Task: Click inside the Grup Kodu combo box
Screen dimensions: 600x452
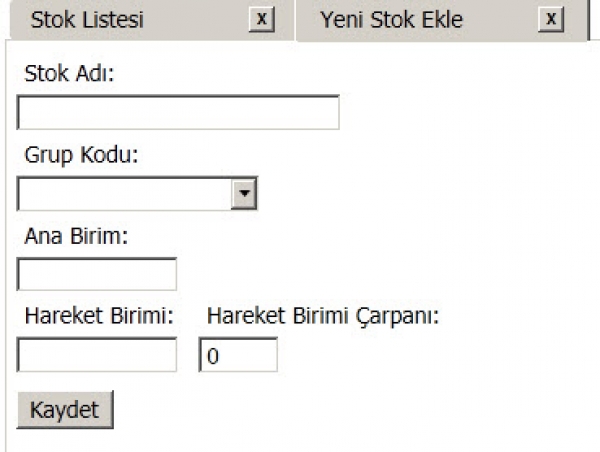Action: pyautogui.click(x=125, y=193)
